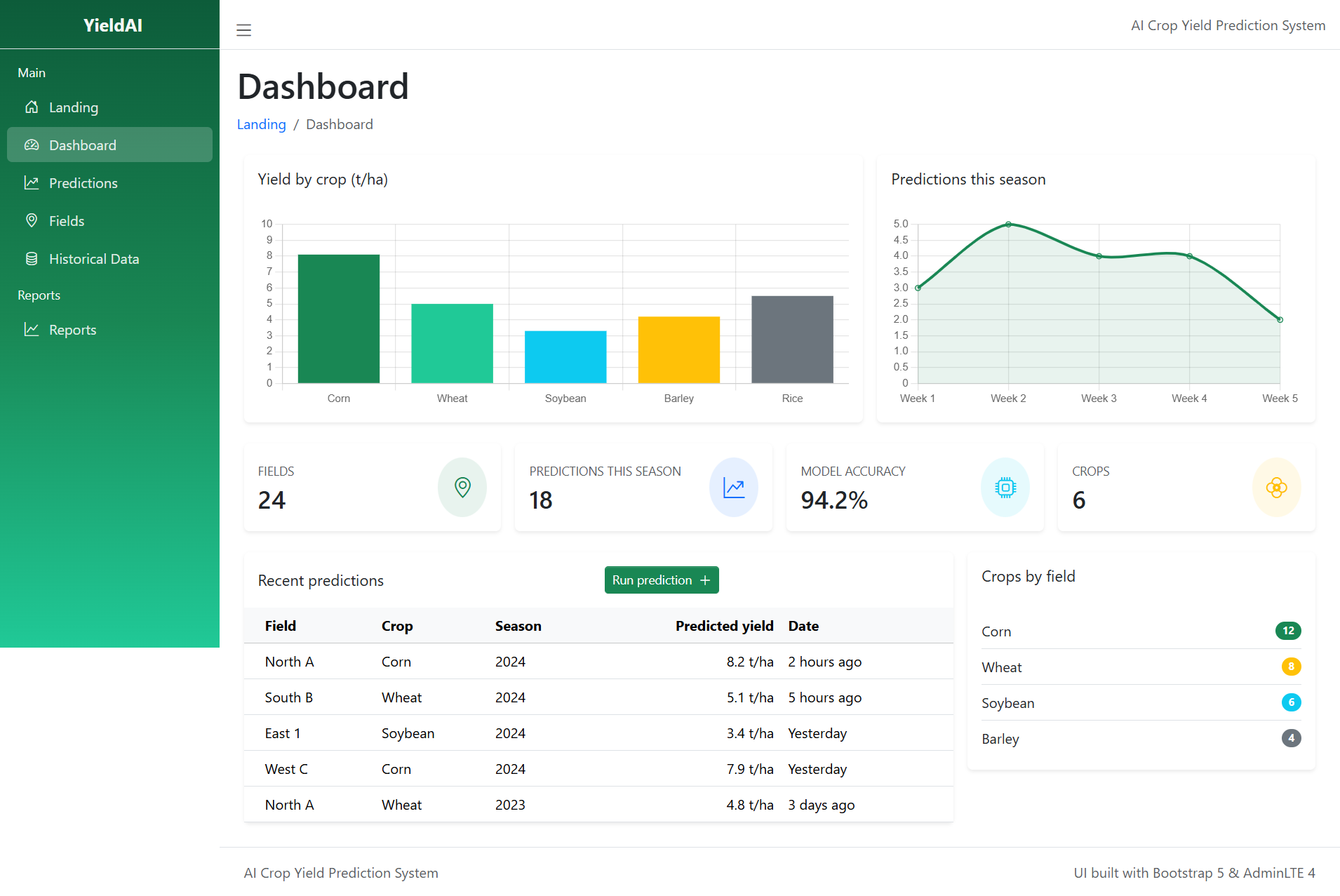Click the Week 2 peak data point
This screenshot has width=1340, height=896.
tap(1008, 225)
